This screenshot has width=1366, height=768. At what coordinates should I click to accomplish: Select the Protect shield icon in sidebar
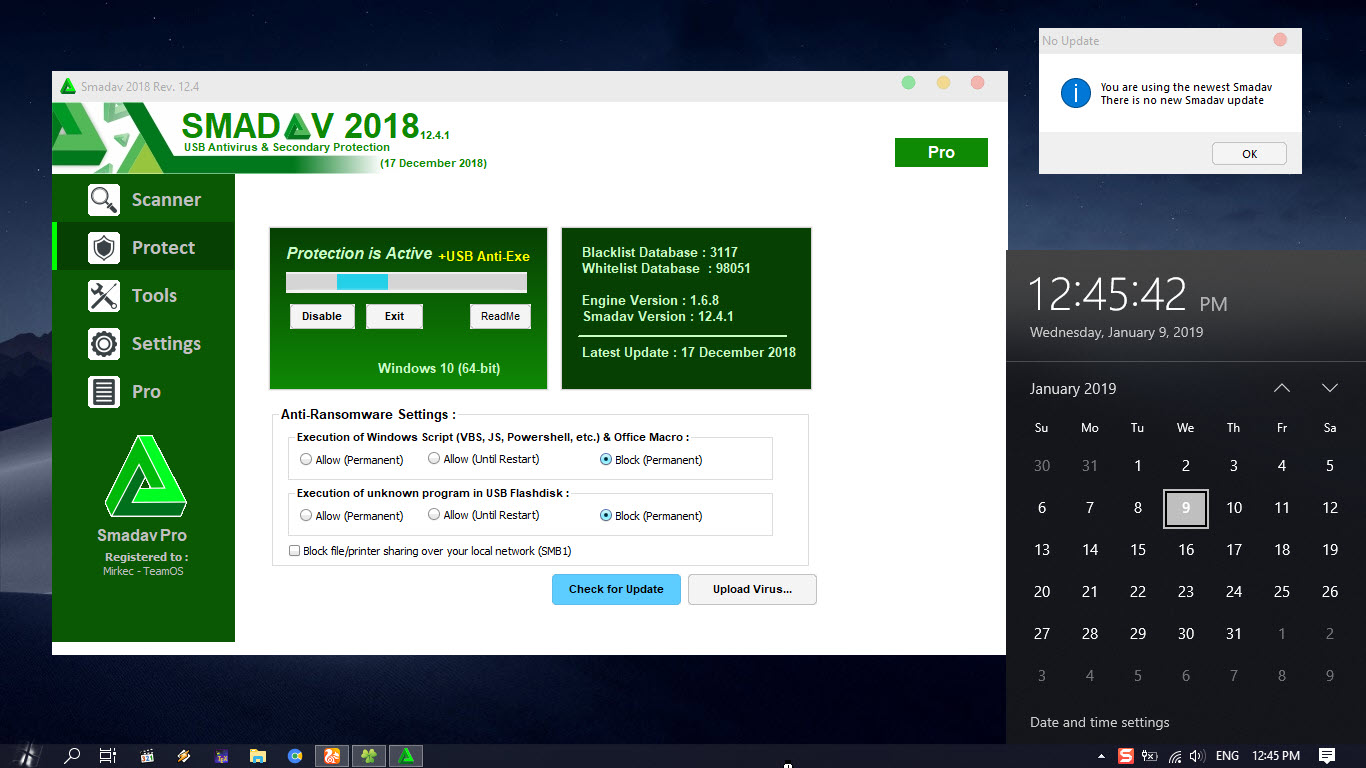[x=104, y=248]
